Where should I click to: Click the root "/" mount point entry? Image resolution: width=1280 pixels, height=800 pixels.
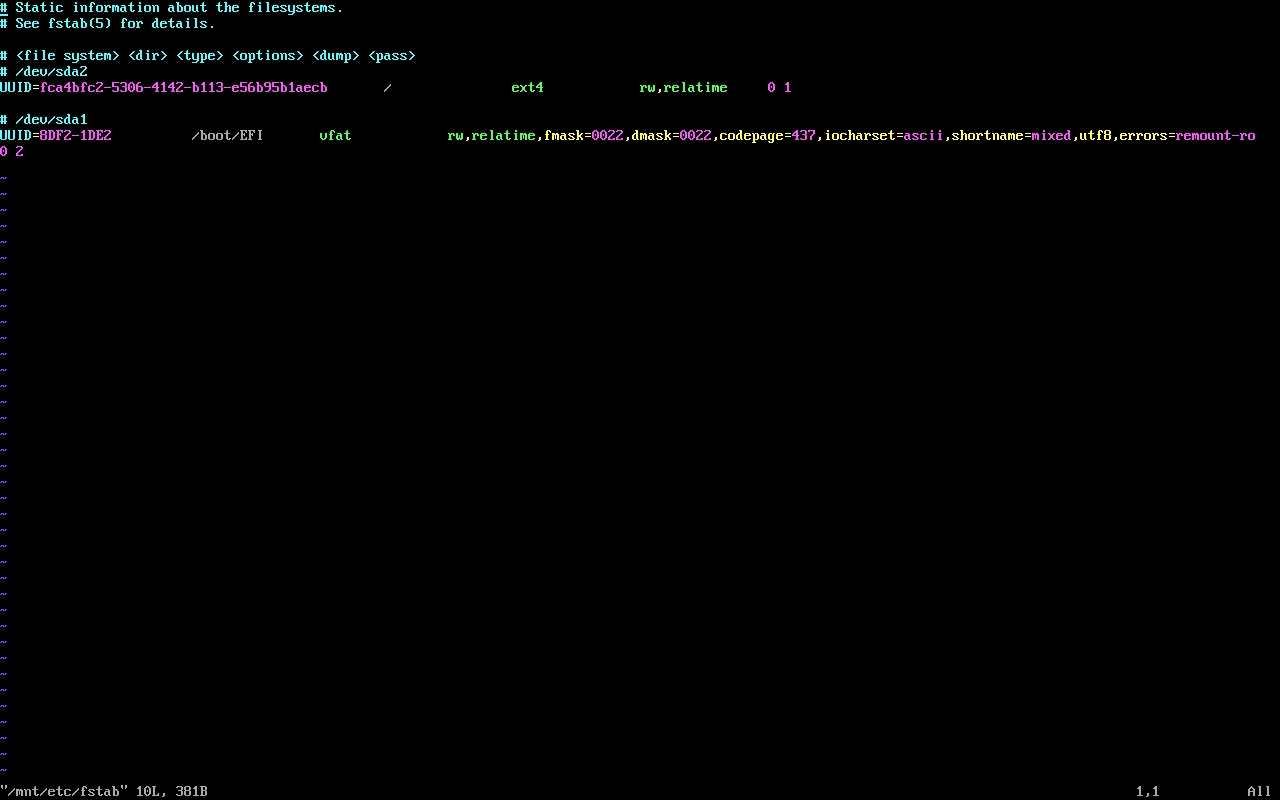(388, 88)
